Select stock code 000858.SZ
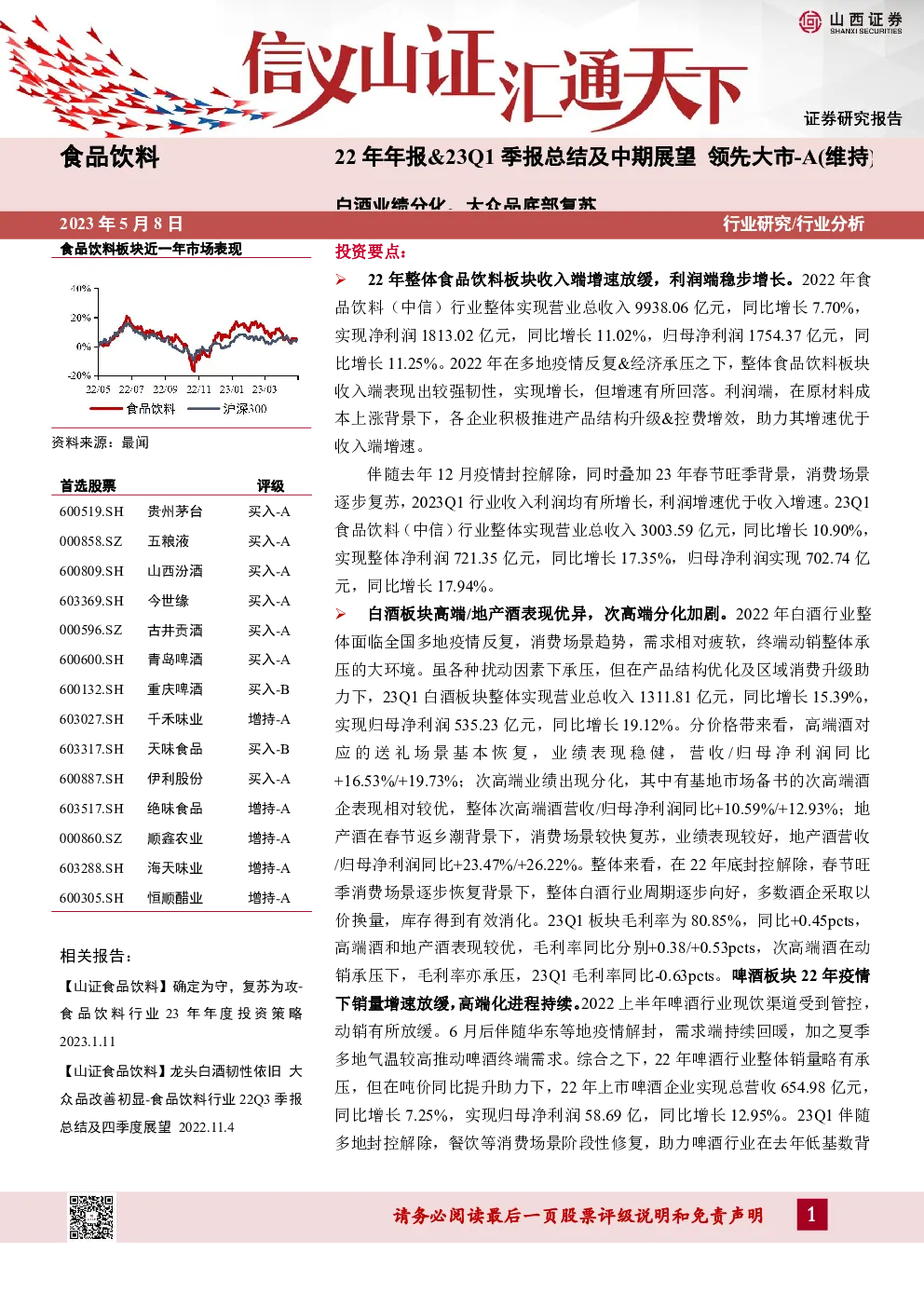This screenshot has height=1307, width=924. point(90,541)
